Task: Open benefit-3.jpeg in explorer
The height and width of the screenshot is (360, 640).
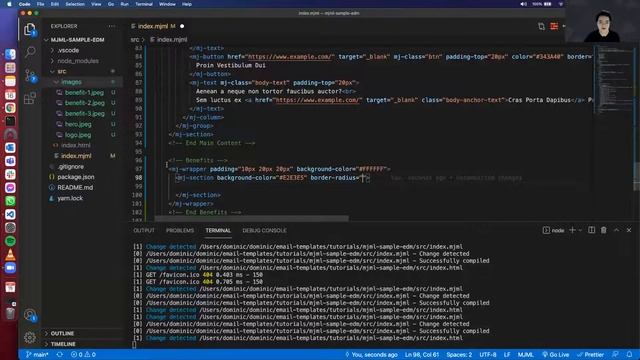Action: coord(84,113)
